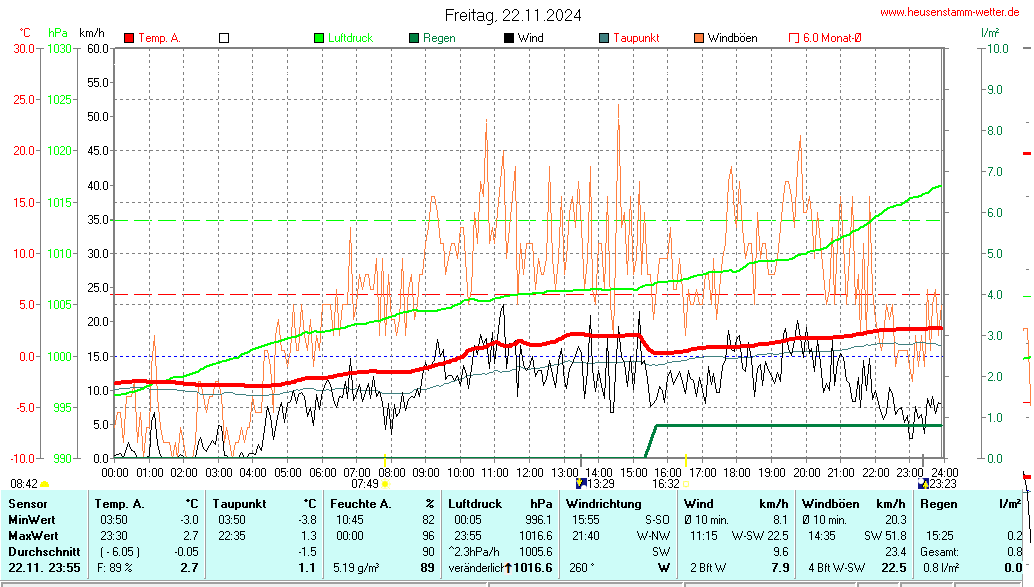Click the red Temp. A. legend swatch
The height and width of the screenshot is (587, 1034).
[x=129, y=38]
